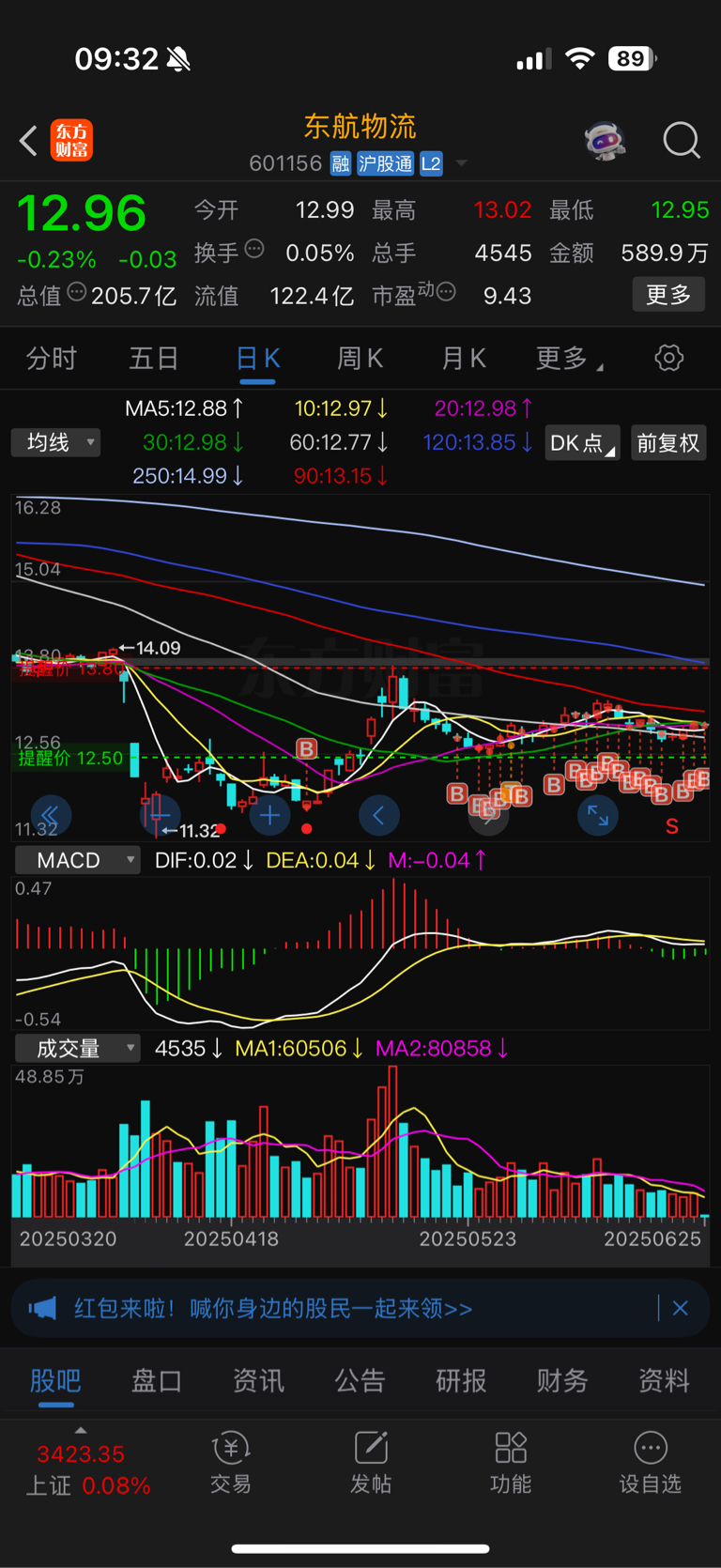Open the 盘口 tab
The width and height of the screenshot is (721, 1568).
(x=157, y=1380)
